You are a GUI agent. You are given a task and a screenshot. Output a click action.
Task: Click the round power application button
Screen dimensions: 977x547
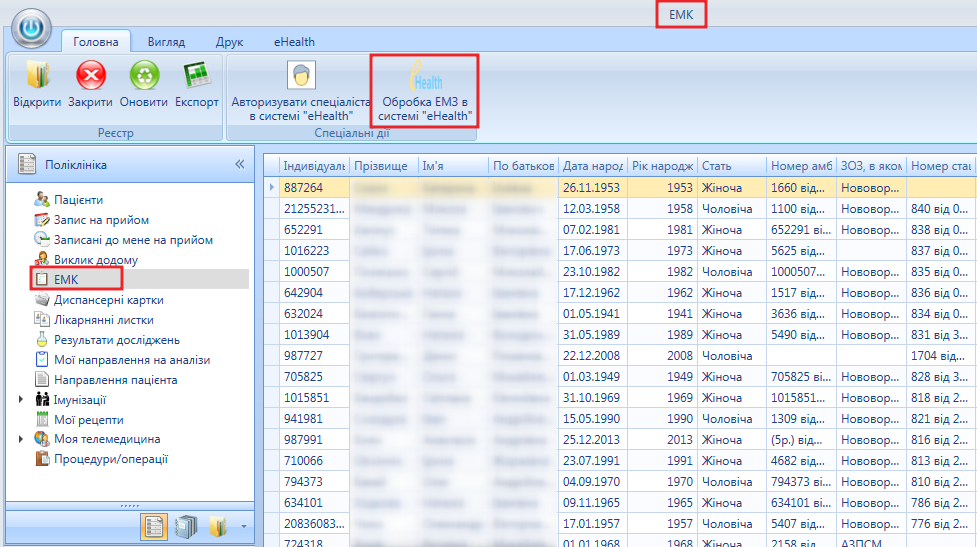[31, 28]
